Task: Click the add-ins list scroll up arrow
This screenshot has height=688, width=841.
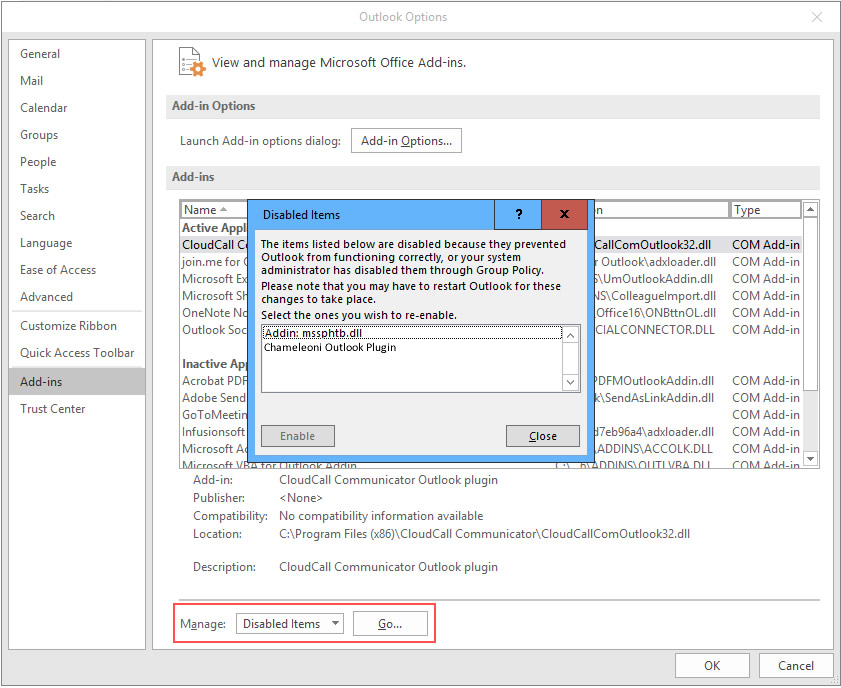Action: tap(810, 209)
